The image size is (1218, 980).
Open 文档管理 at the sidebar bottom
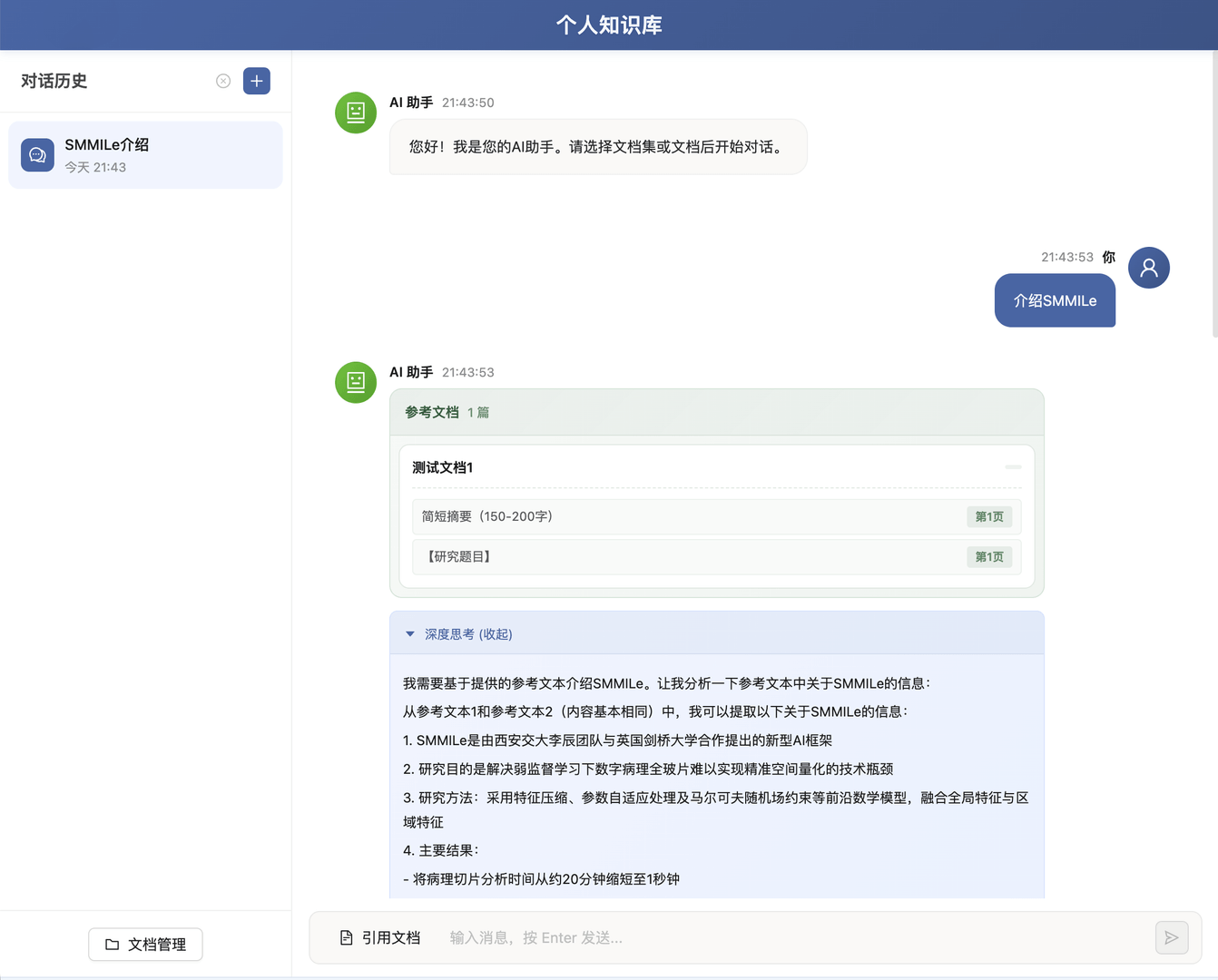[x=145, y=944]
